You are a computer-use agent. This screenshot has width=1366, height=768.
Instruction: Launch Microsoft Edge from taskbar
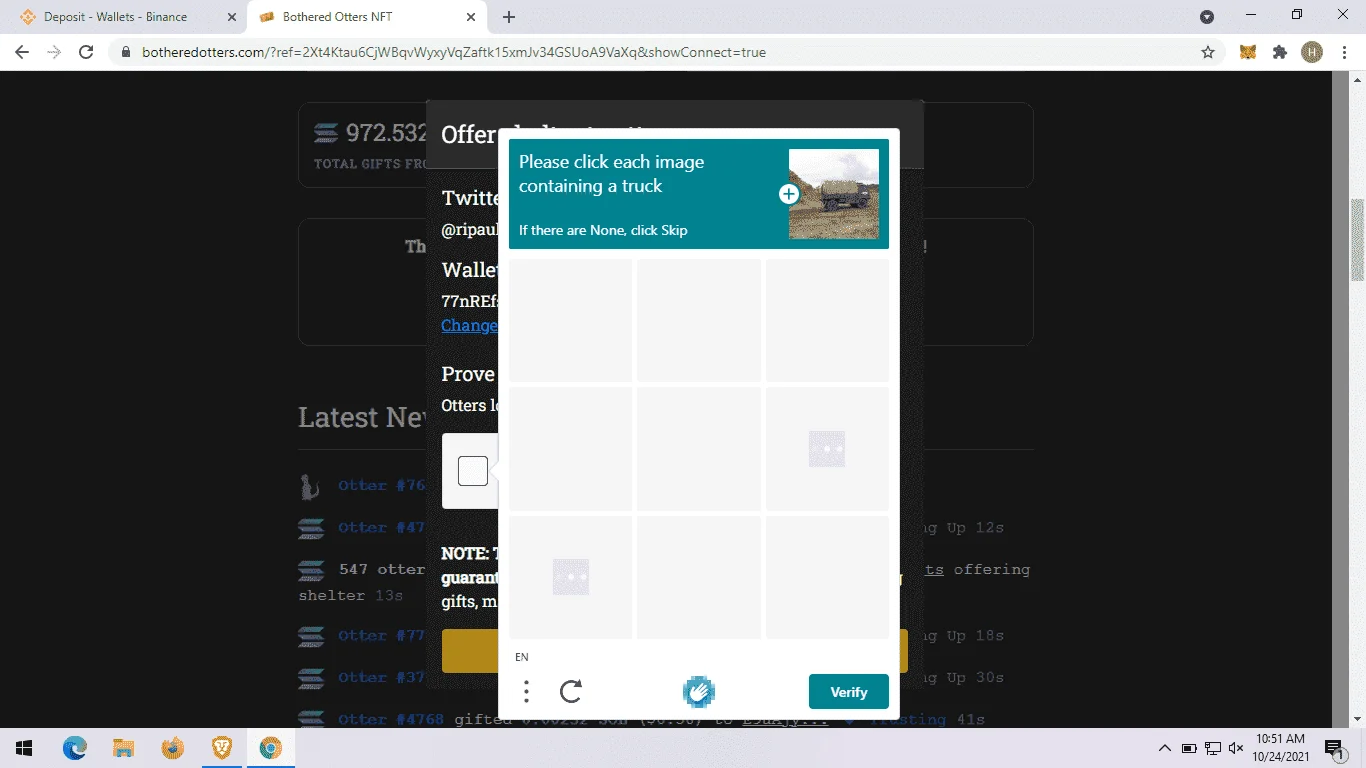click(75, 748)
